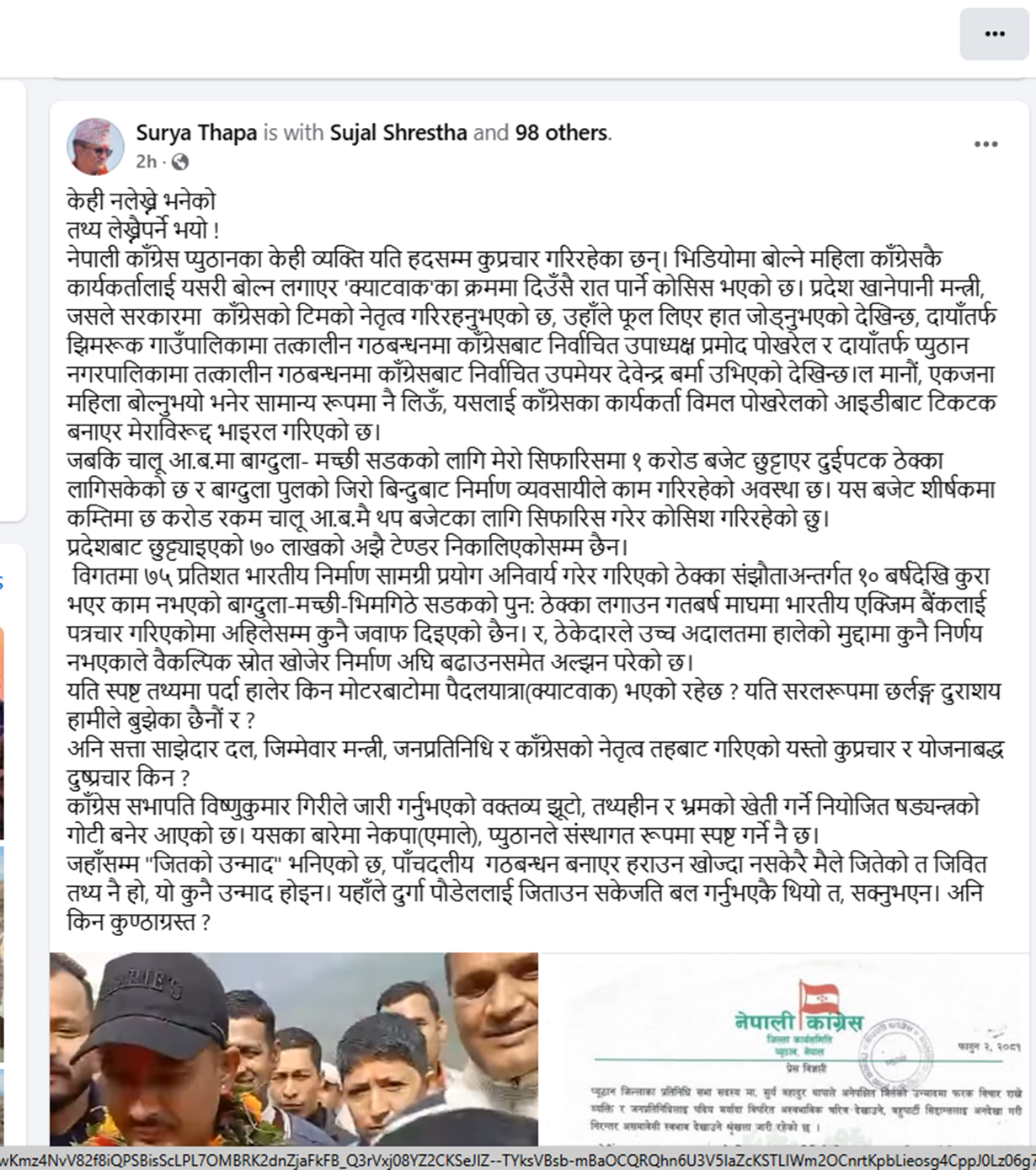Click the first line केही नलेख्ने भनेको of the post
The width and height of the screenshot is (1036, 1170).
tap(142, 200)
